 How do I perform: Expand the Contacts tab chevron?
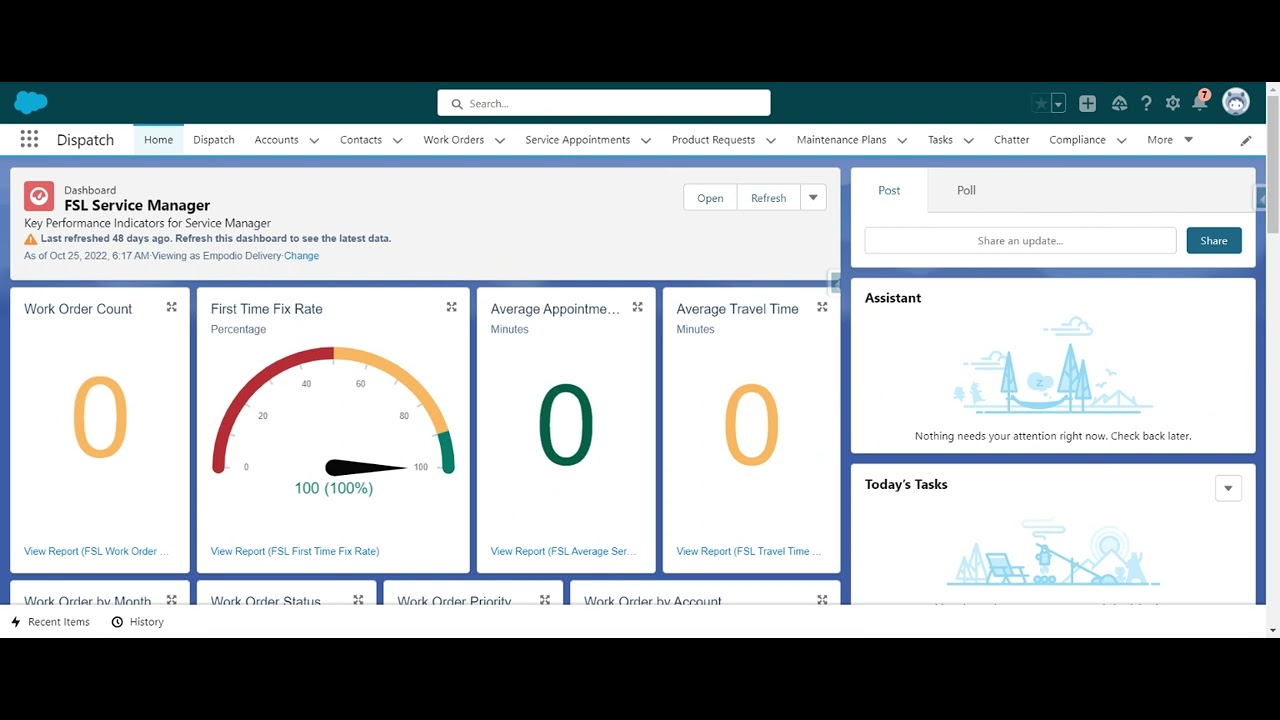click(x=397, y=141)
